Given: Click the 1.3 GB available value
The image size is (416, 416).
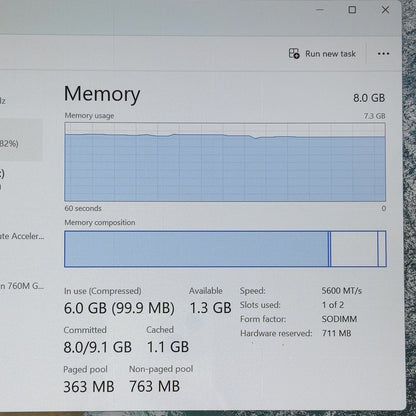Looking at the screenshot, I should point(210,308).
